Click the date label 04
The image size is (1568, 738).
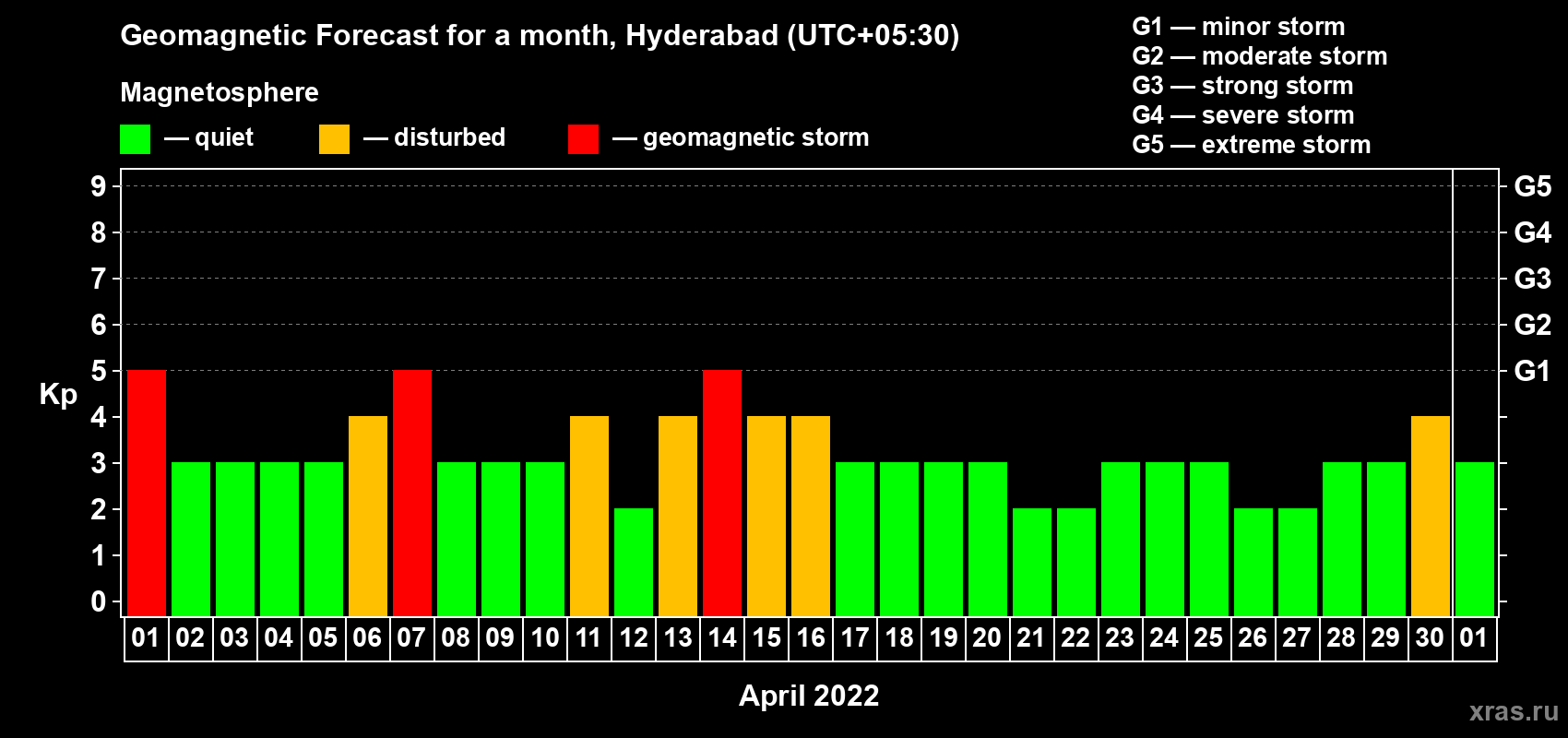pos(279,637)
